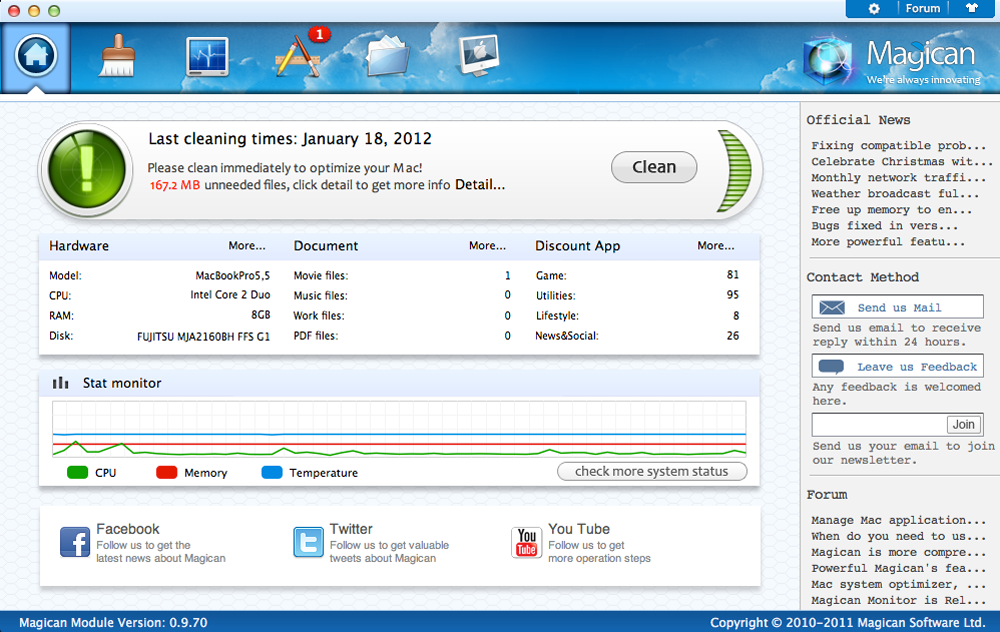
Task: Click the red Memory legend swatch
Action: pyautogui.click(x=166, y=473)
